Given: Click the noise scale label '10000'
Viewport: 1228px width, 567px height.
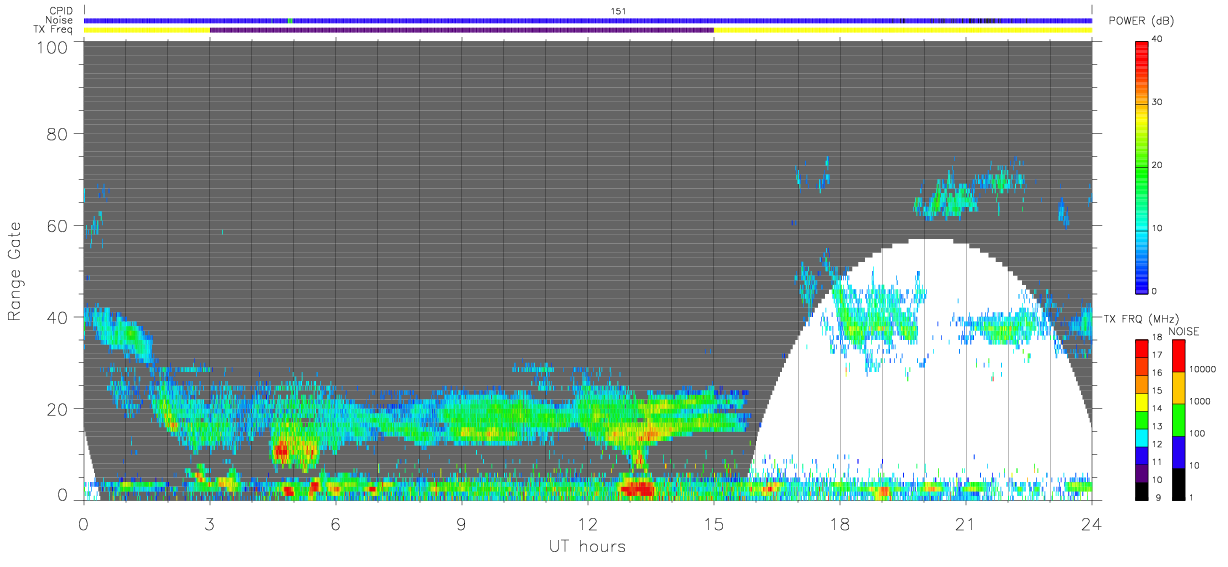Looking at the screenshot, I should click(1201, 370).
